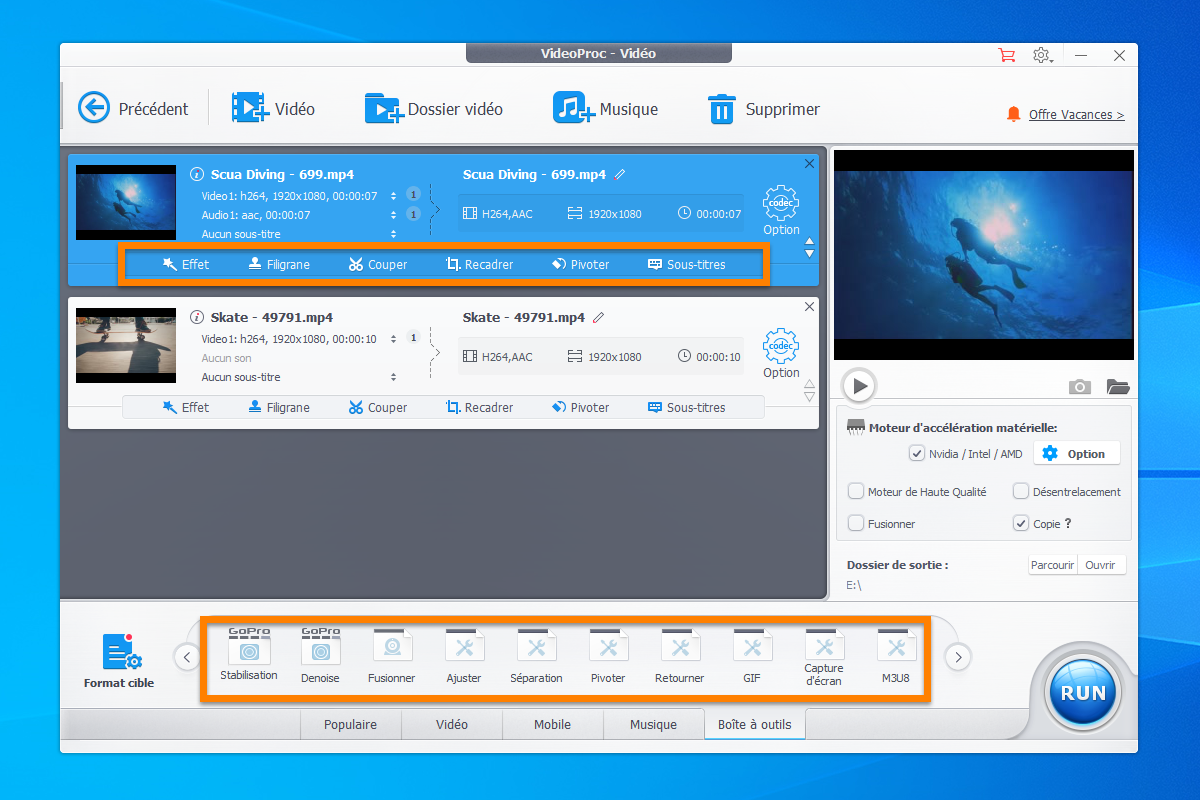Open Recadrer for Skate video

[479, 407]
